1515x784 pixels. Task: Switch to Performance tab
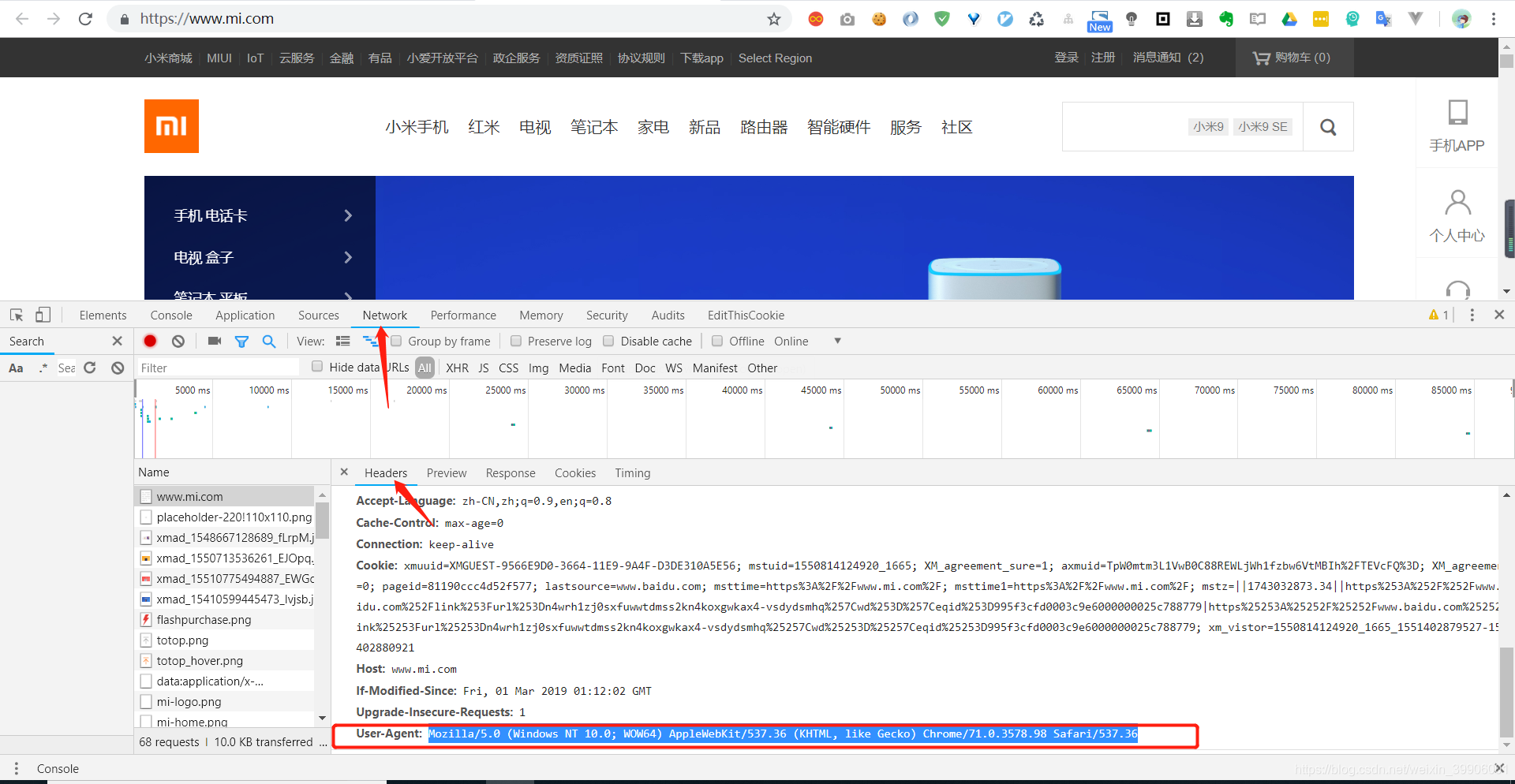coord(463,315)
